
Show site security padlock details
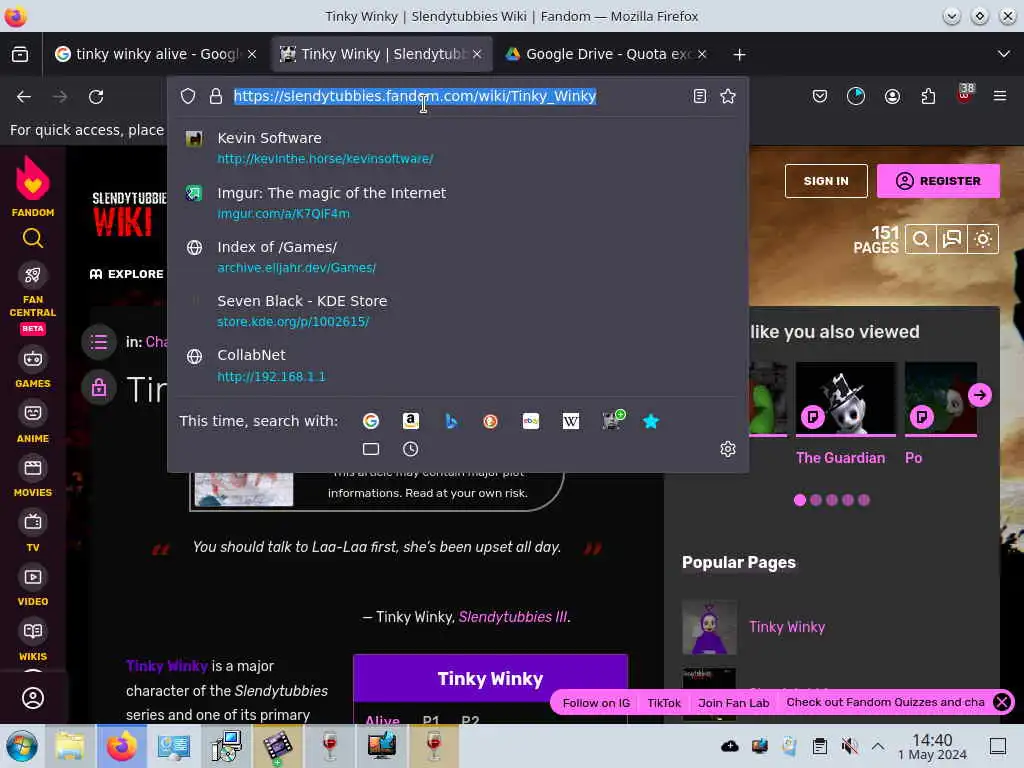point(216,96)
